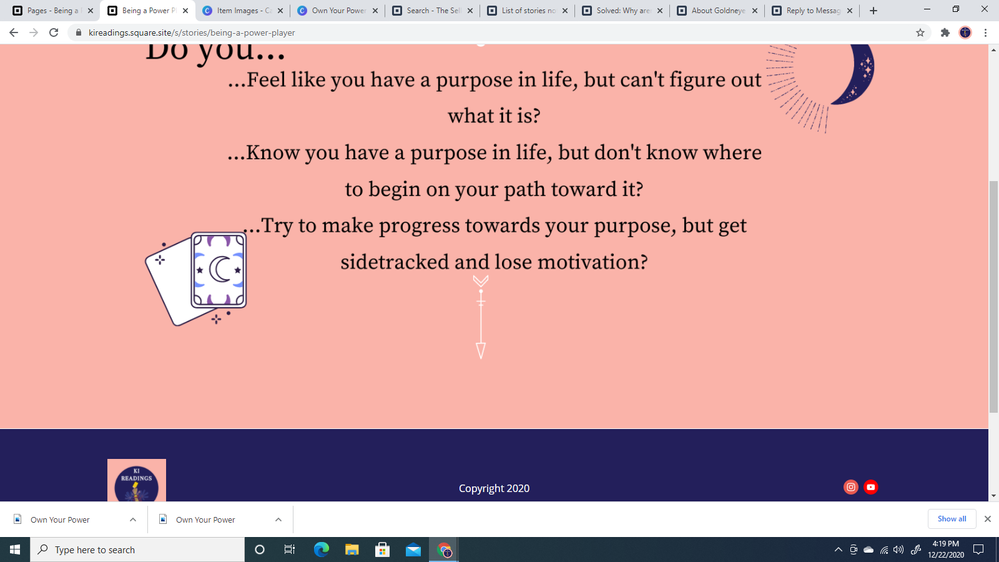Viewport: 999px width, 562px height.
Task: Open OneDrive cloud tray icon
Action: (868, 549)
